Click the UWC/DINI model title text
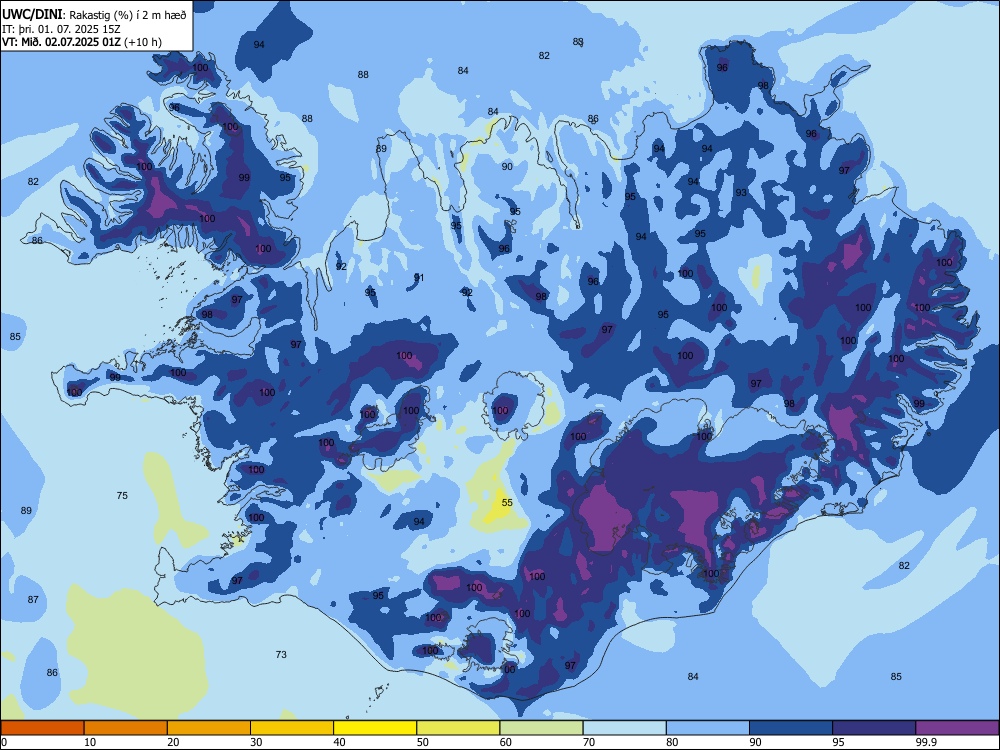 tap(32, 14)
